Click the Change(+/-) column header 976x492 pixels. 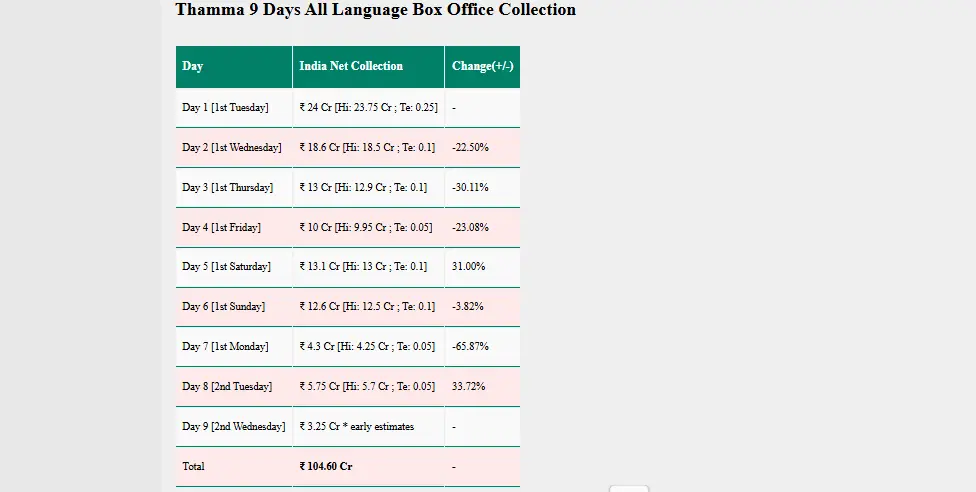pos(482,66)
